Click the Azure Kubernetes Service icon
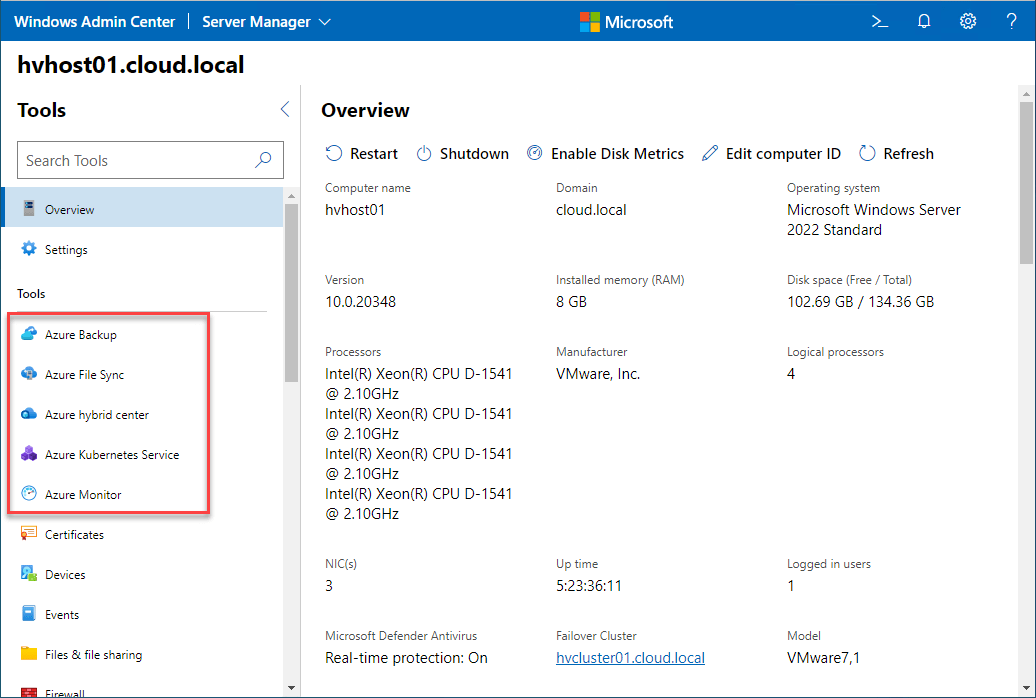 [28, 454]
